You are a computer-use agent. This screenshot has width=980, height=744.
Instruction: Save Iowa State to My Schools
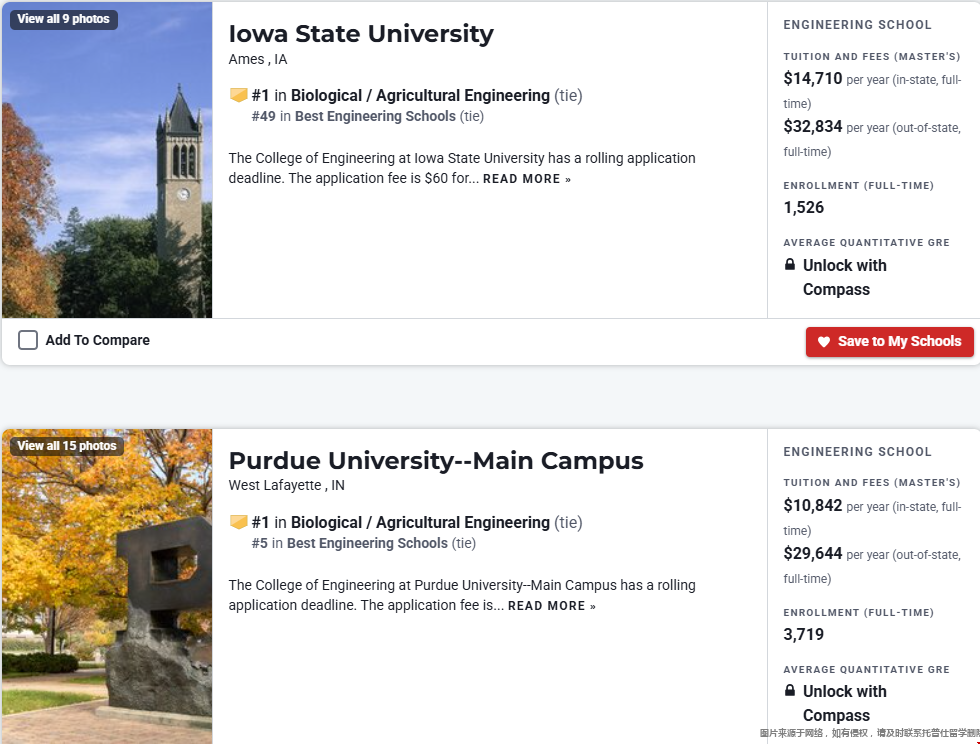[889, 342]
